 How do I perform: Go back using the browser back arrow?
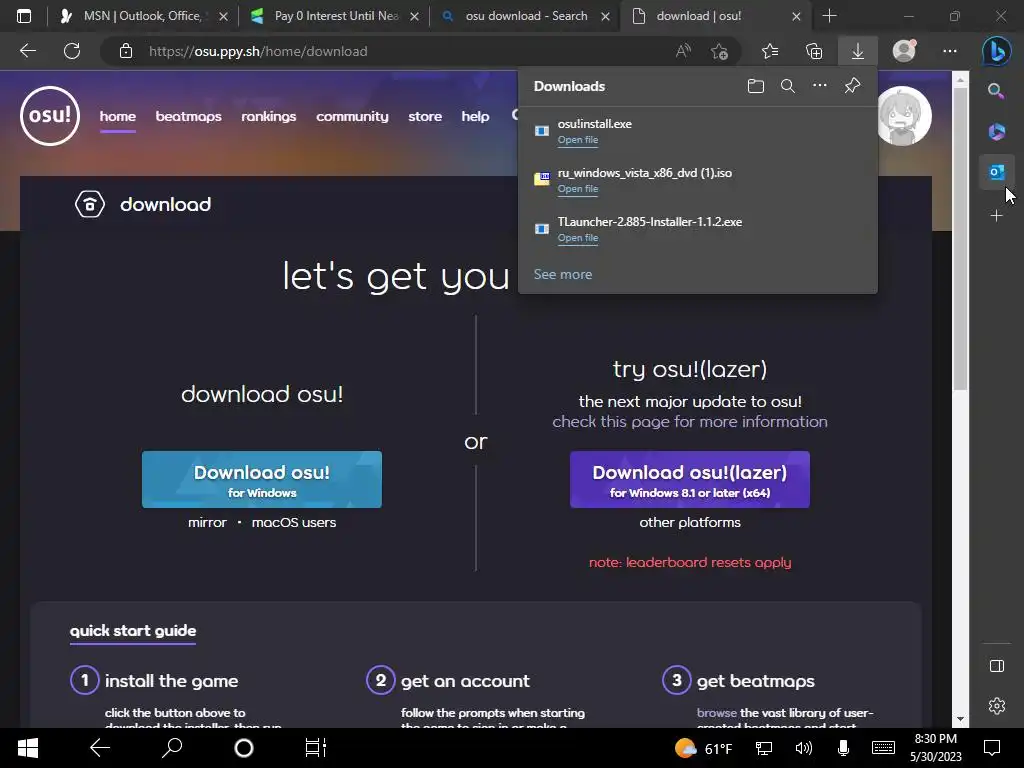pos(27,51)
